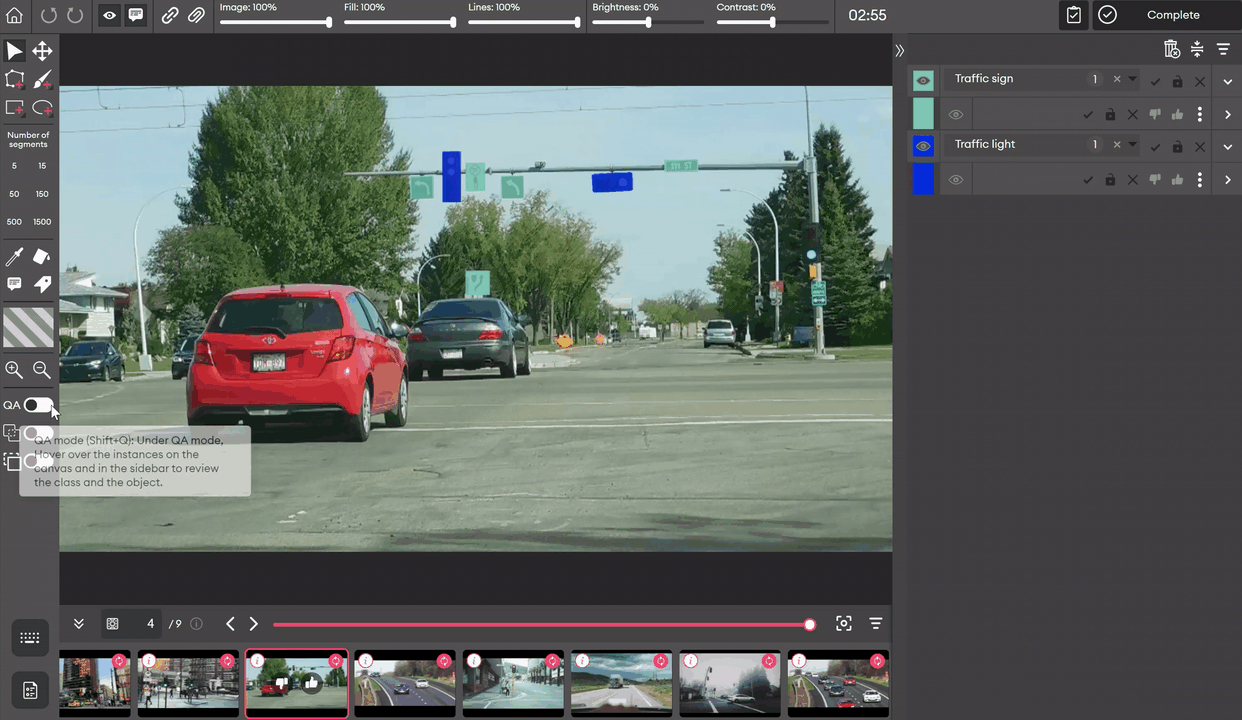Viewport: 1242px width, 720px height.
Task: Collapse the right sidebar with double chevron
Action: 899,50
